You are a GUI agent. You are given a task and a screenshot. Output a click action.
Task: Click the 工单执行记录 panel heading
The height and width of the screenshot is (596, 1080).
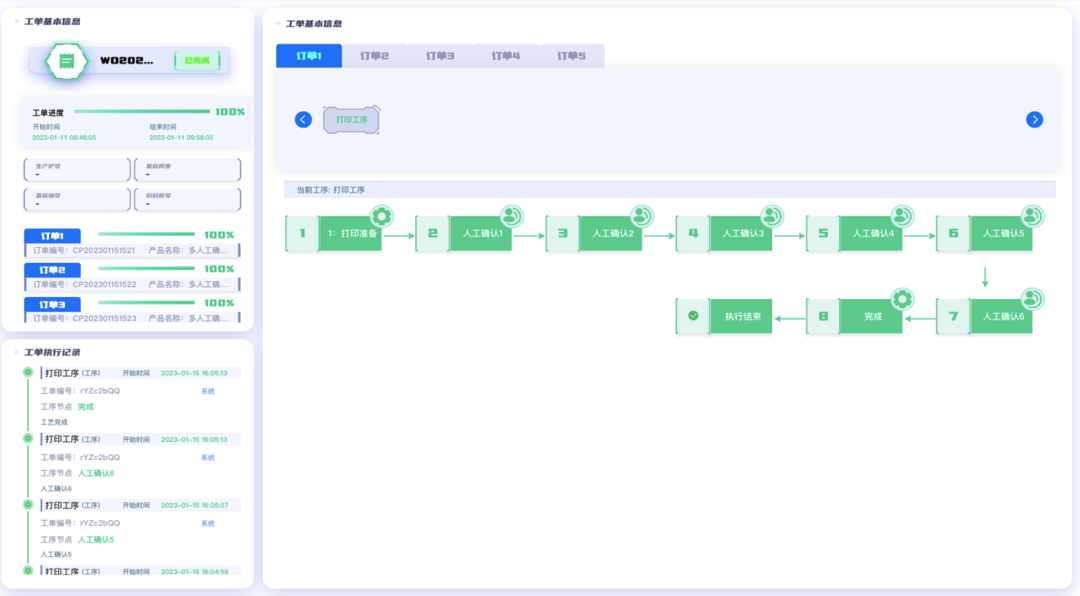point(52,352)
